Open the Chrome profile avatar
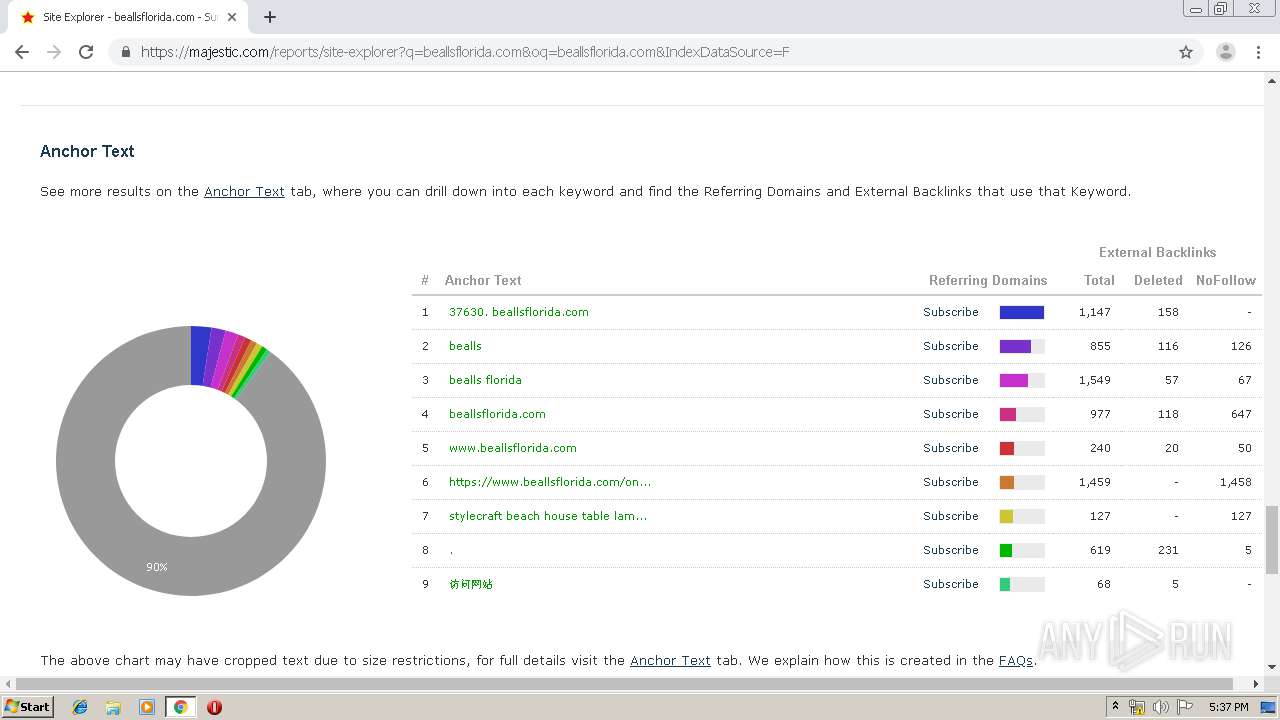The height and width of the screenshot is (720, 1280). point(1225,52)
